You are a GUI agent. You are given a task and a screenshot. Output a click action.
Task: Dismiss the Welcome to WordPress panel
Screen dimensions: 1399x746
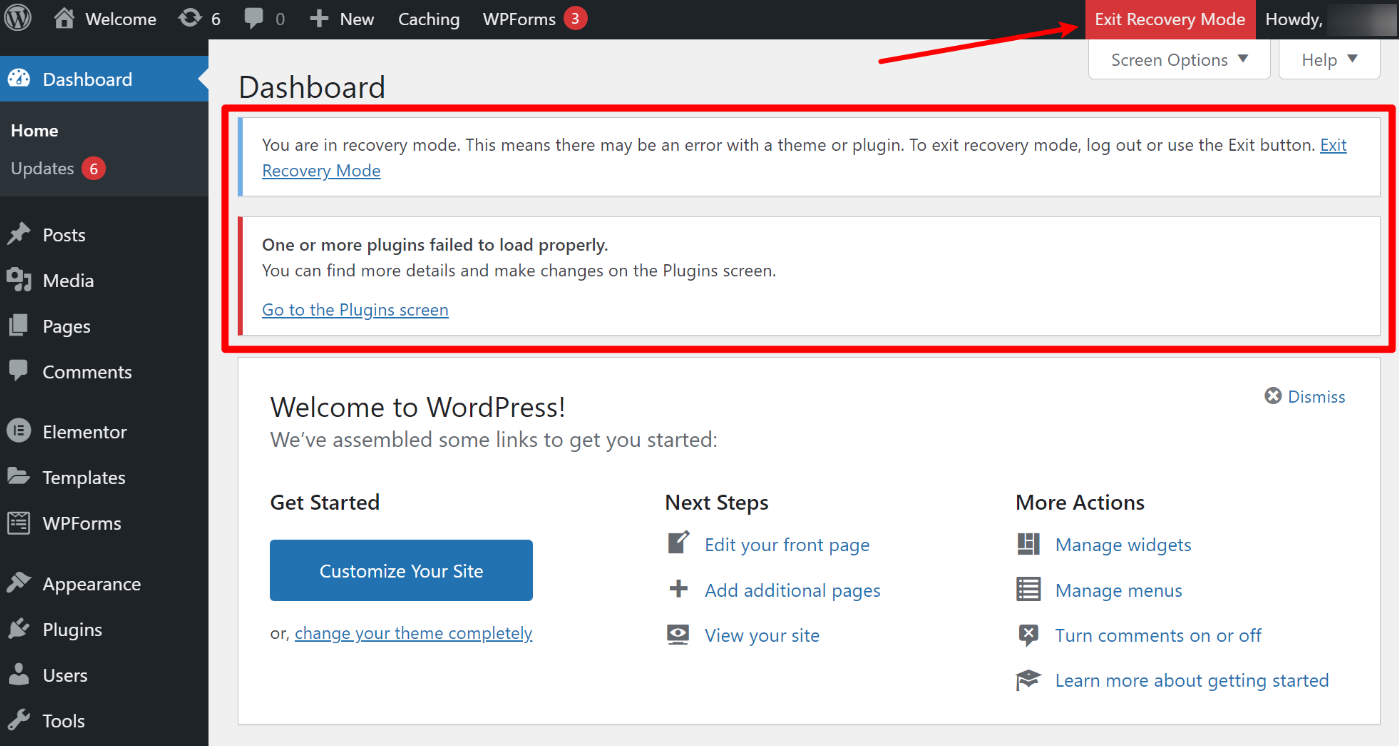point(1304,396)
